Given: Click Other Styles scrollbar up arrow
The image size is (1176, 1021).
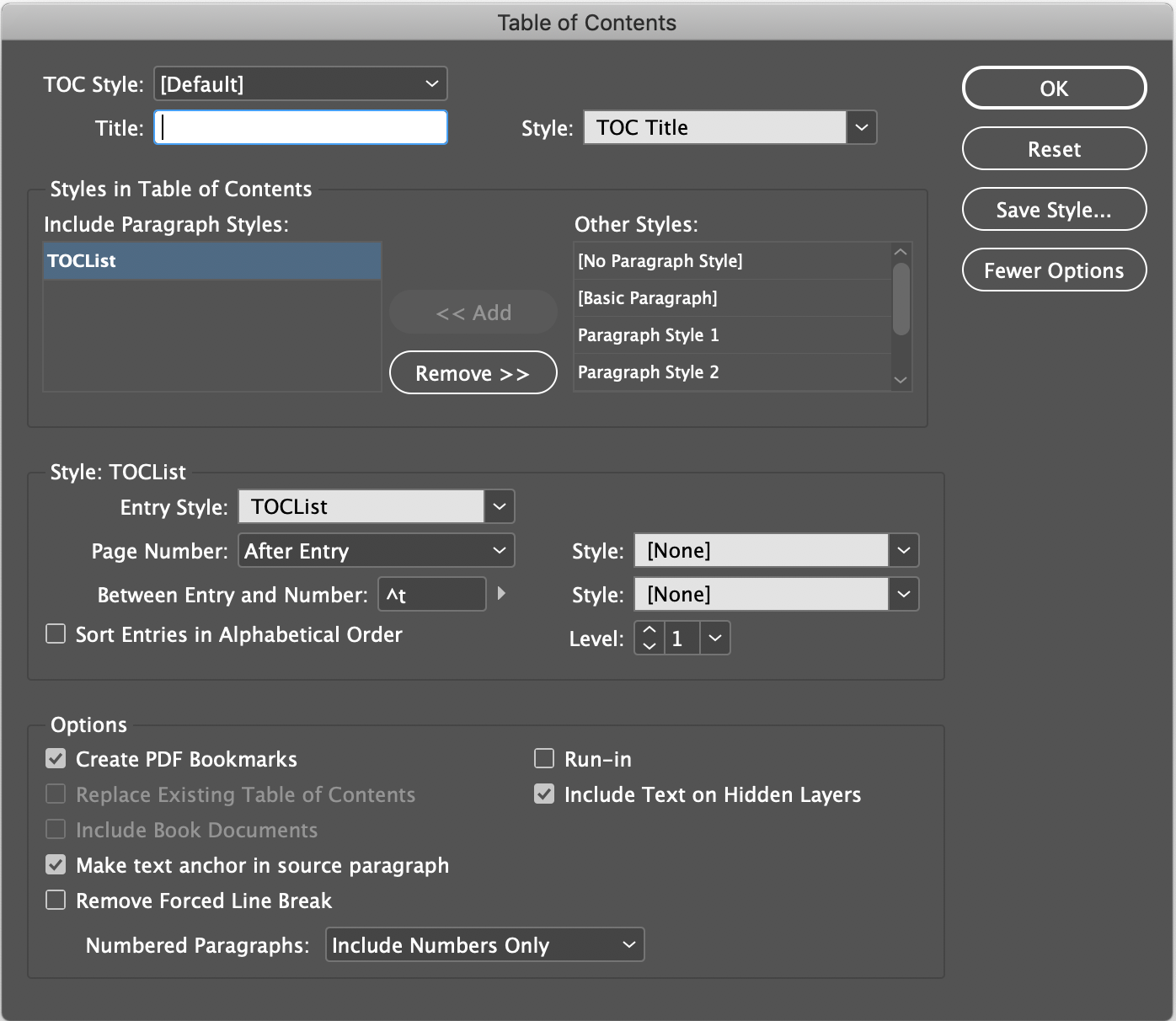Looking at the screenshot, I should 901,252.
